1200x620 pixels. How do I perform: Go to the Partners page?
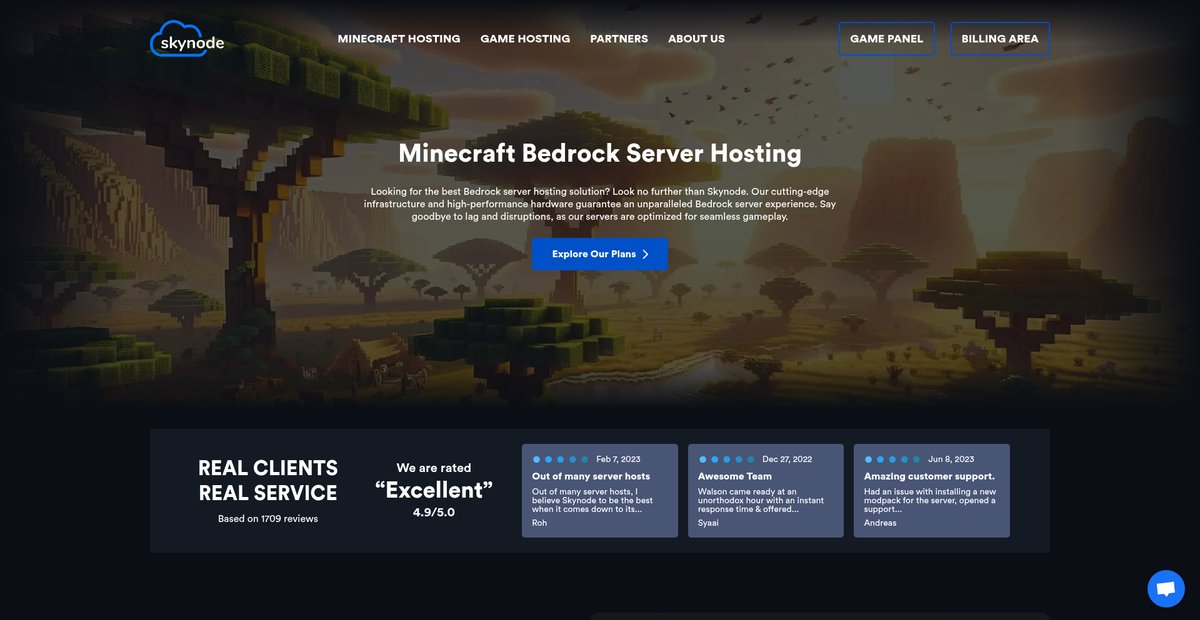(x=619, y=39)
